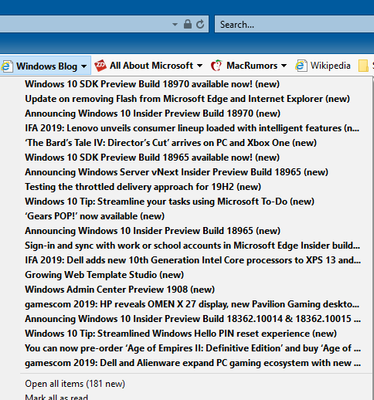Viewport: 374px width, 400px height.
Task: Select Windows Admin Center Preview 1908
Action: 120,289
